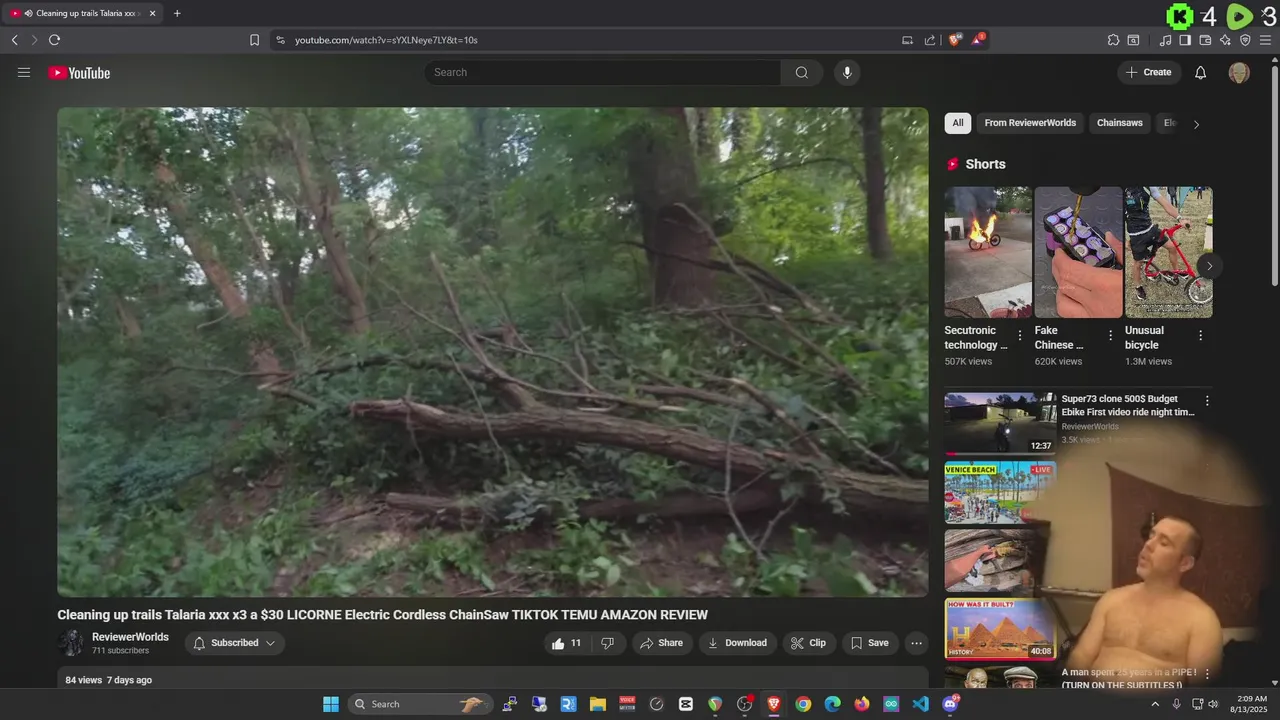Screen dimensions: 1280x720
Task: Open options for Unusual bicycle Short
Action: click(x=1201, y=336)
